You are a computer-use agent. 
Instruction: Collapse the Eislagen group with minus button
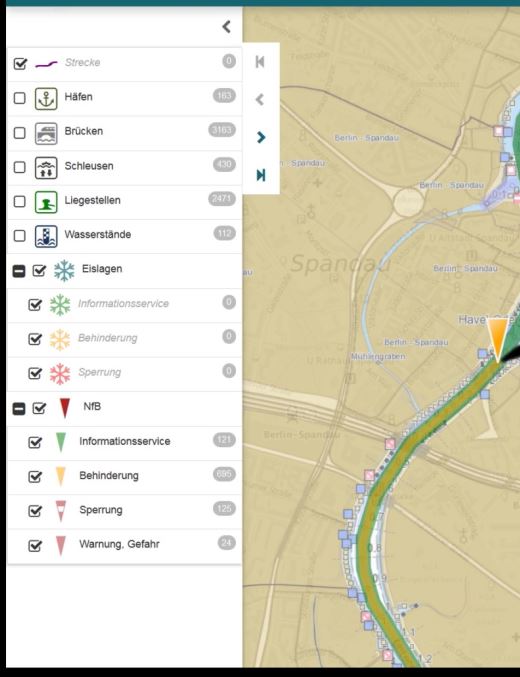pos(19,271)
